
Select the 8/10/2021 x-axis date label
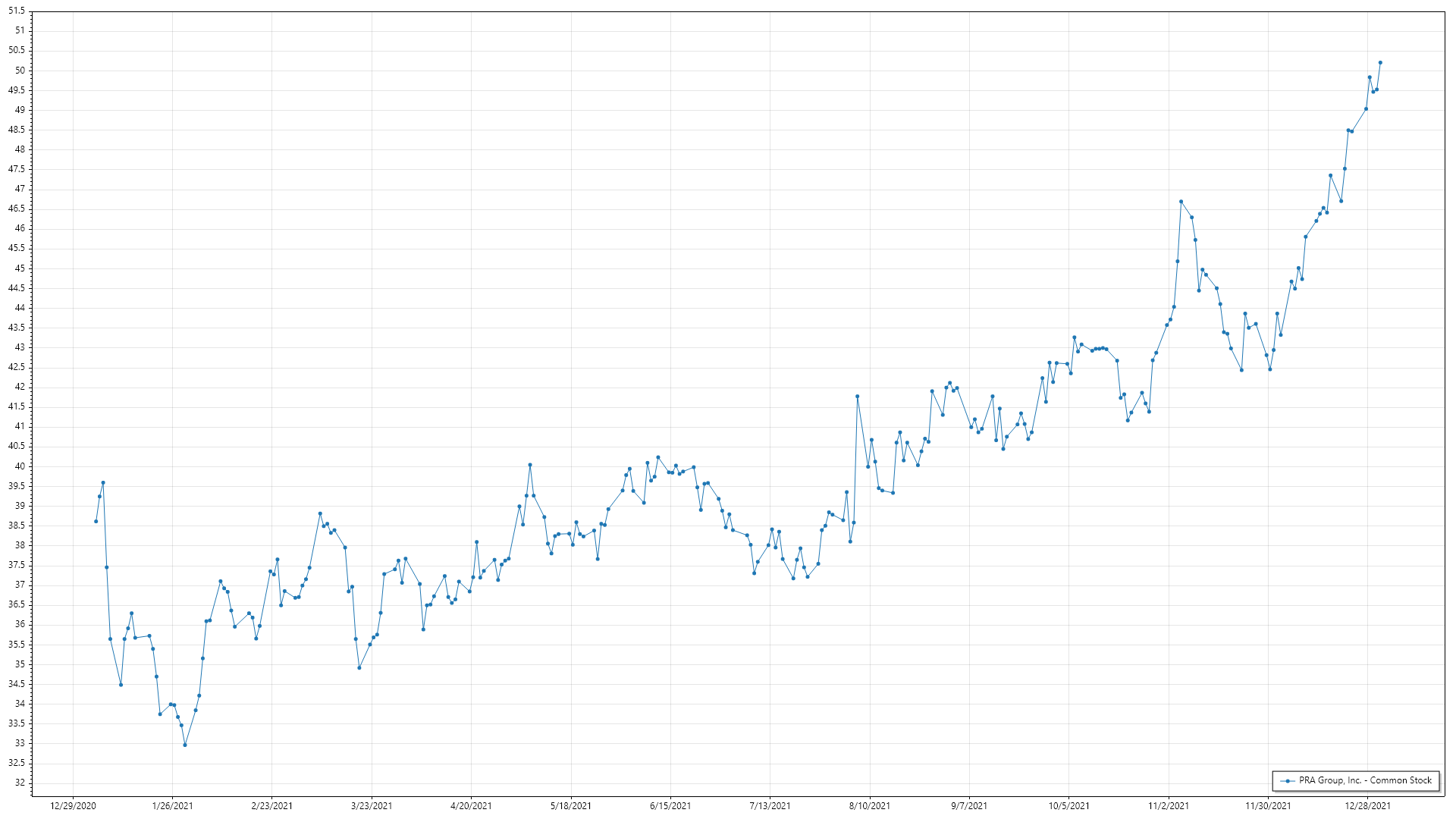pos(870,805)
